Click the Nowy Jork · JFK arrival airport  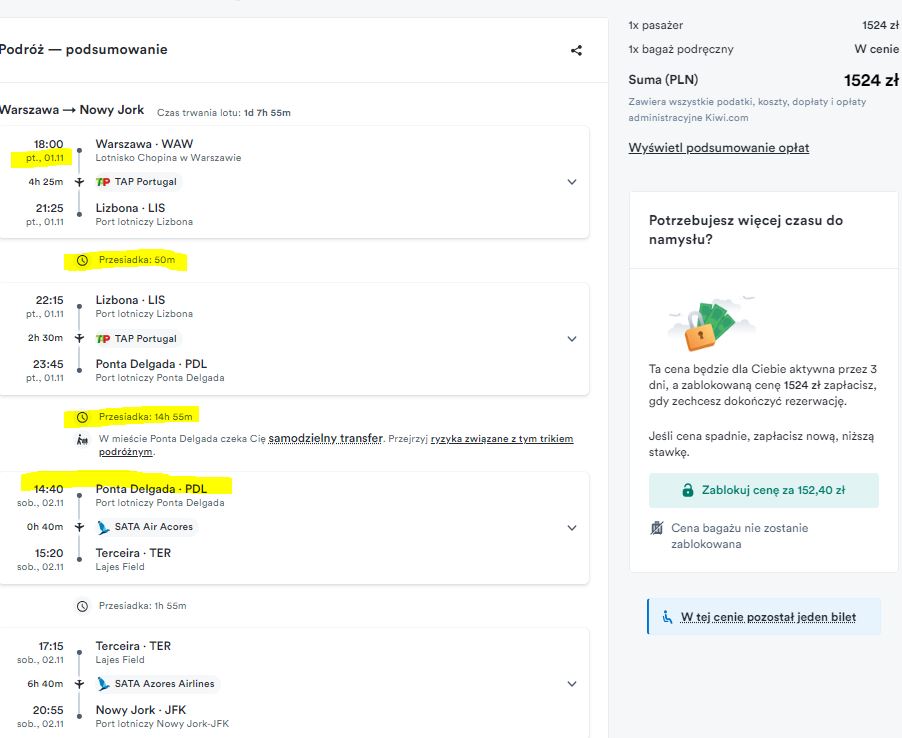click(x=141, y=710)
